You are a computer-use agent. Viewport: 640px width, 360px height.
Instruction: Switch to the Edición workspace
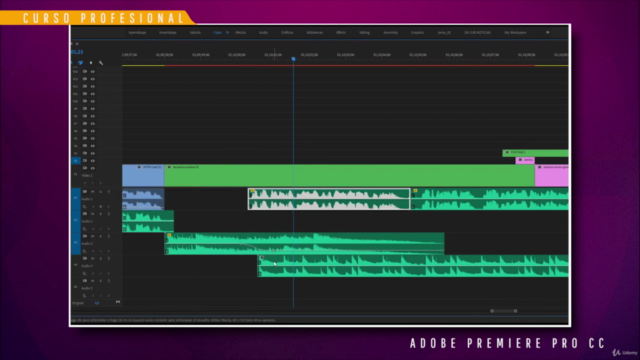point(195,32)
